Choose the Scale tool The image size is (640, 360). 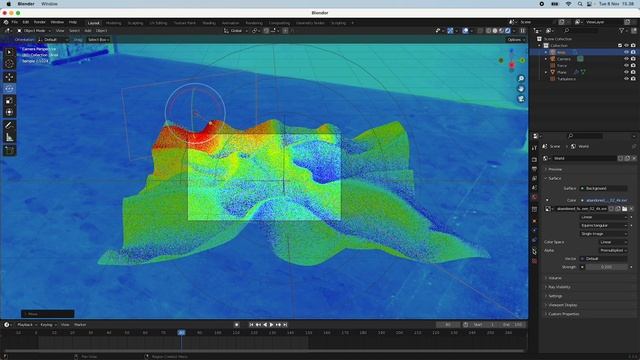click(x=9, y=100)
